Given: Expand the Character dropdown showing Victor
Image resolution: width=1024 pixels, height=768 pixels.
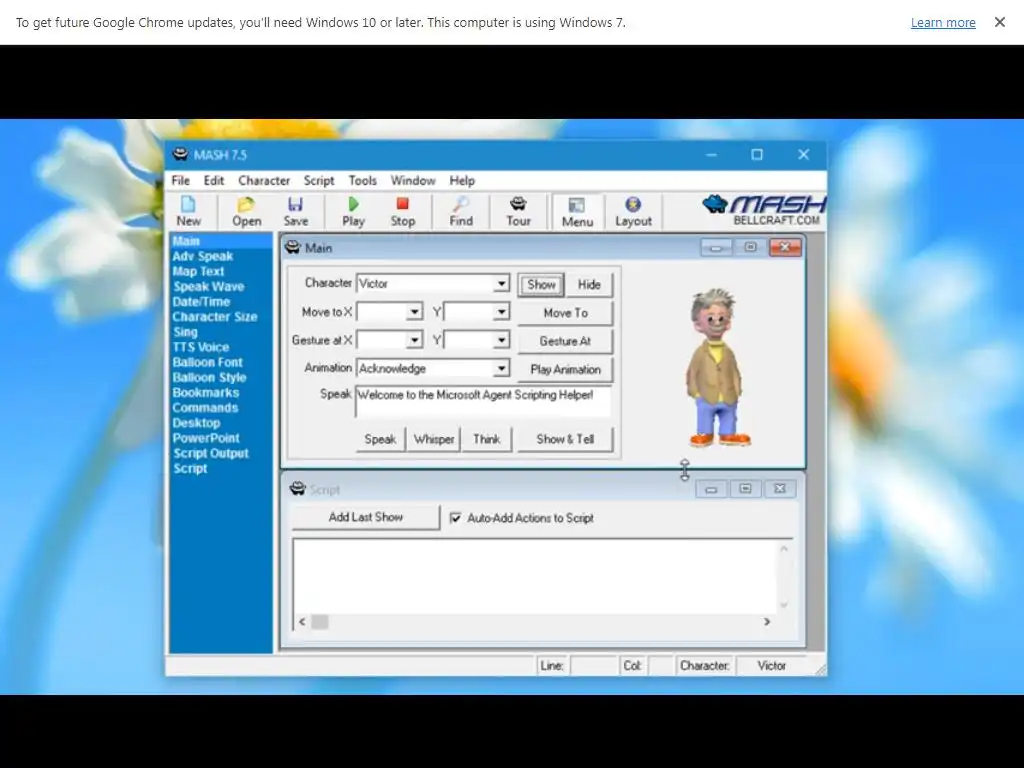Looking at the screenshot, I should (501, 283).
